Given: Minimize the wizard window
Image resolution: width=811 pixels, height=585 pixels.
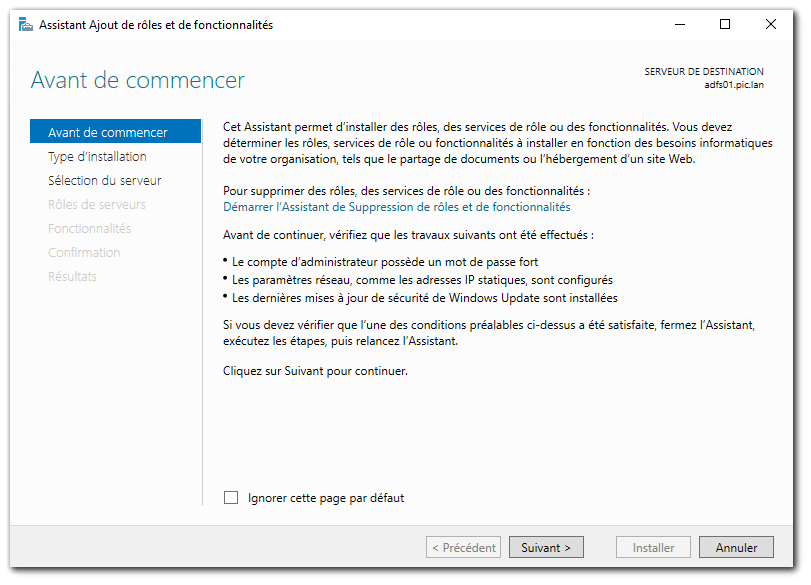Looking at the screenshot, I should tap(679, 24).
